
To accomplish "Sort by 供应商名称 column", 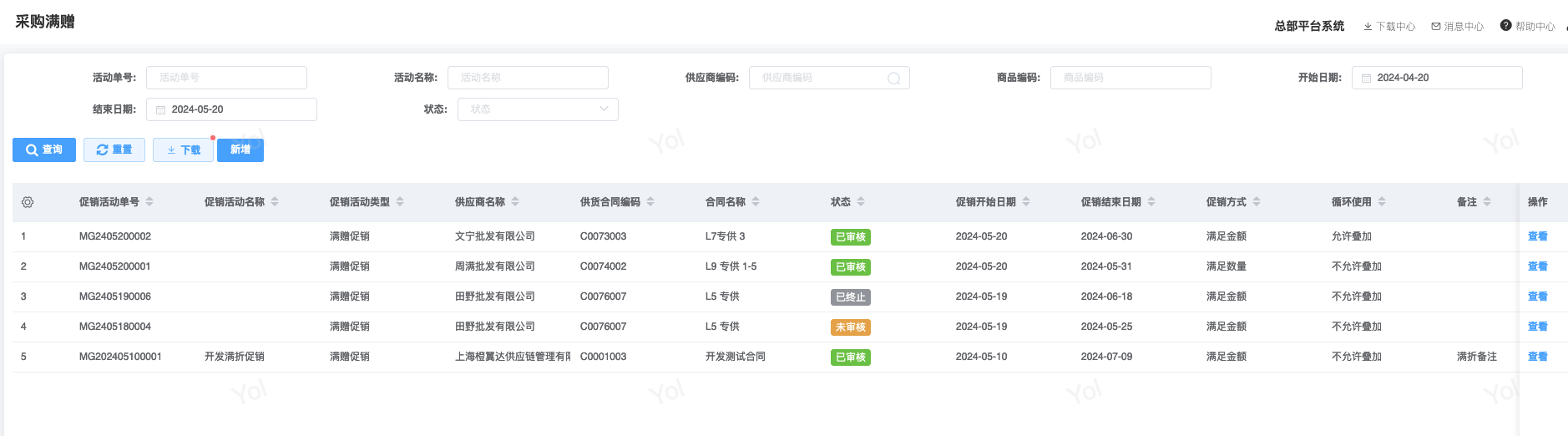I will click(515, 202).
